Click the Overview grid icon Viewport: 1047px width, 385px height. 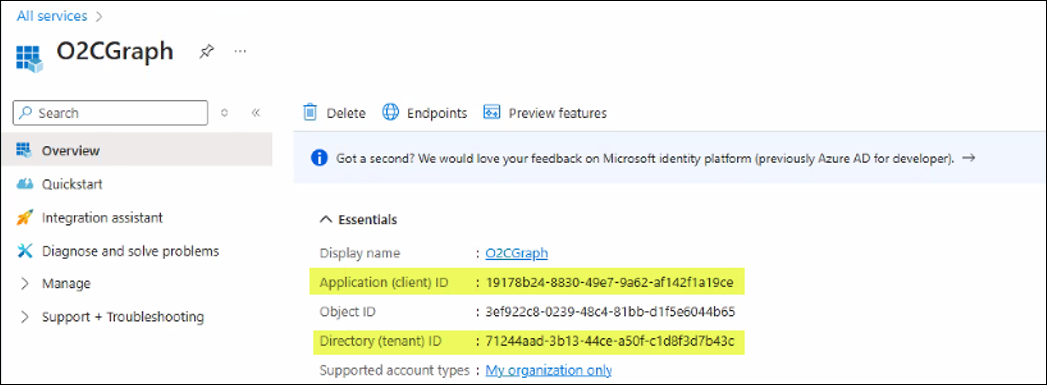click(25, 150)
